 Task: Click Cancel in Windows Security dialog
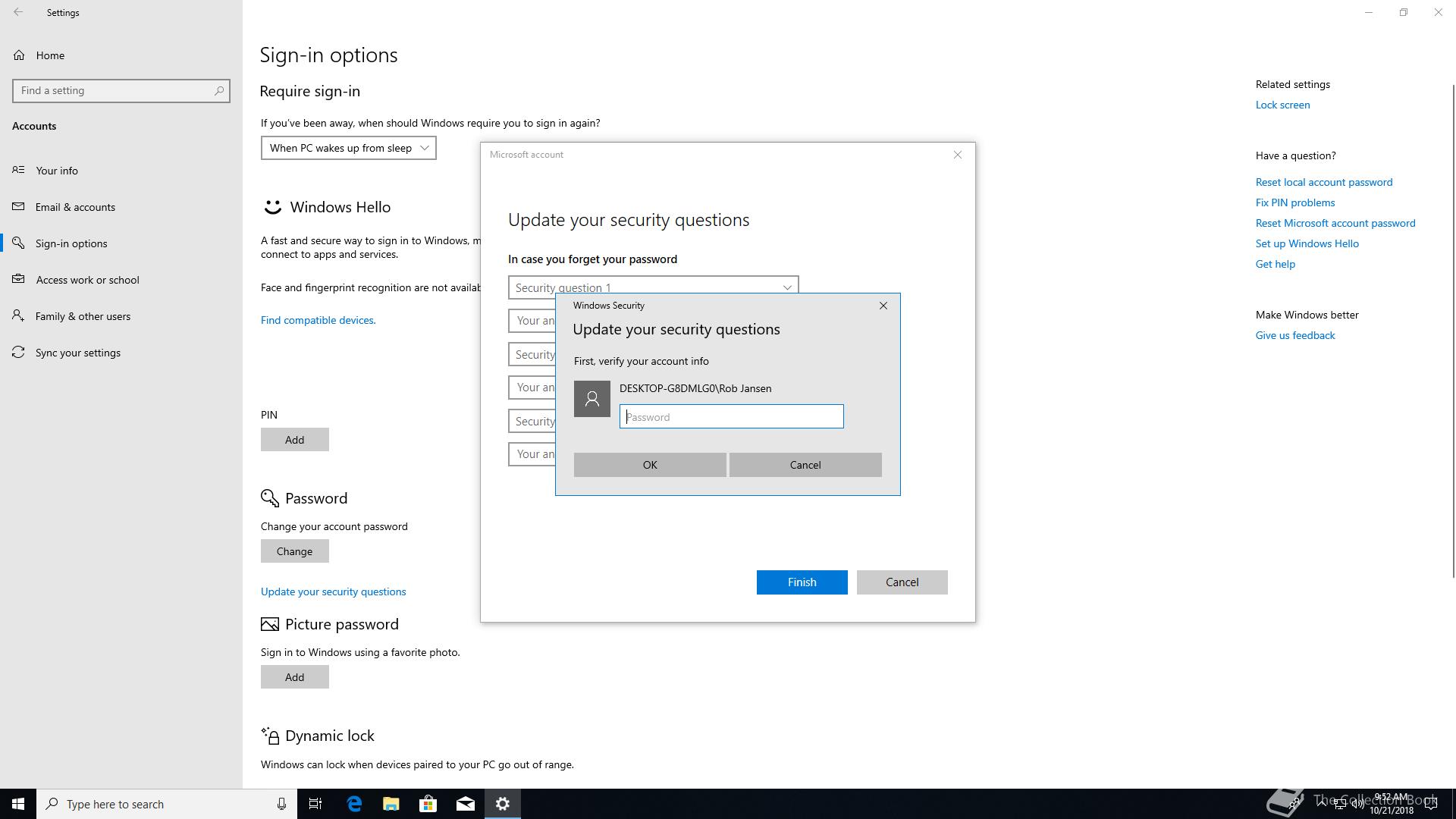click(805, 465)
